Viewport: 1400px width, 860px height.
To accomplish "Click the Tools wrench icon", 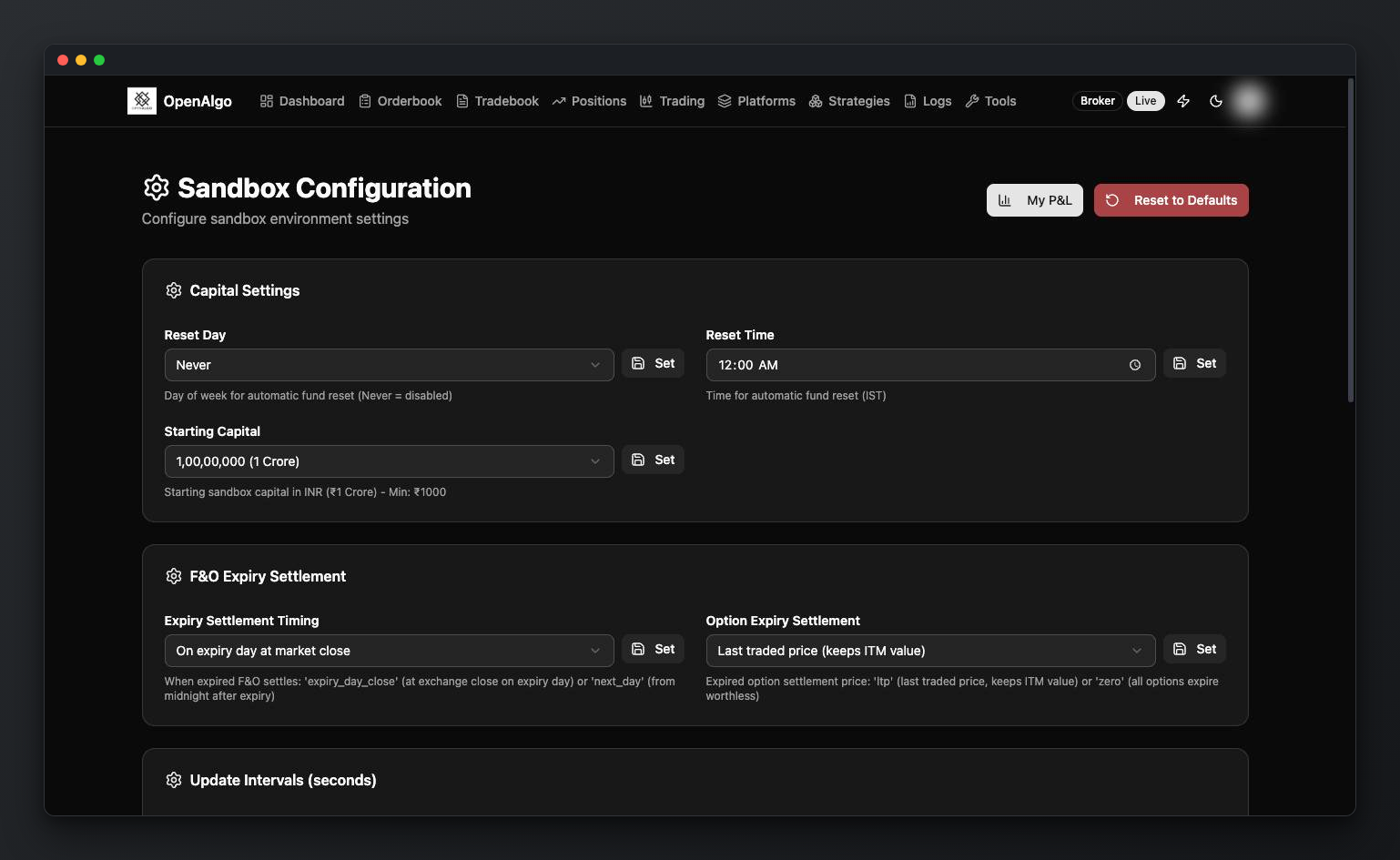I will [972, 101].
